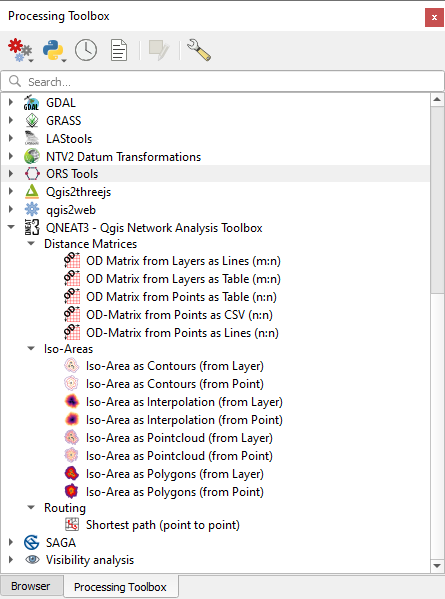The height and width of the screenshot is (599, 445).
Task: Expand the NTV2 Datum Transformations group
Action: point(11,156)
